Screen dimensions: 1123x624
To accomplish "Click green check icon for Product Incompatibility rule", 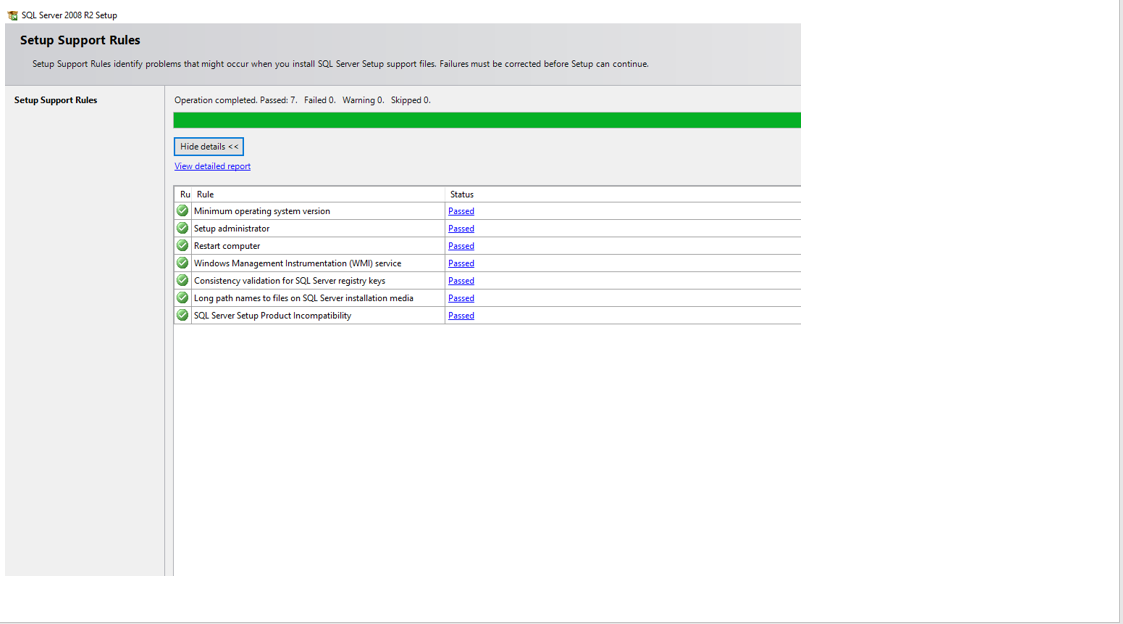I will [183, 315].
